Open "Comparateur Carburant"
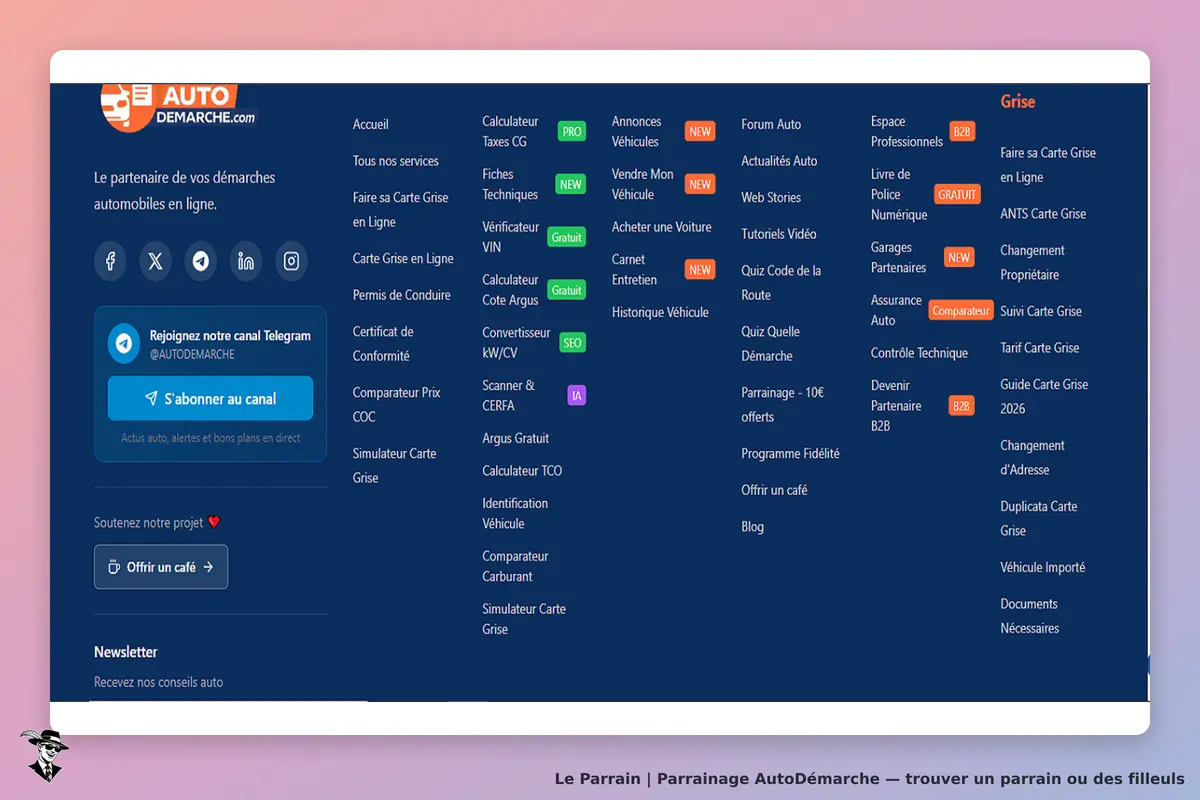 coord(516,566)
